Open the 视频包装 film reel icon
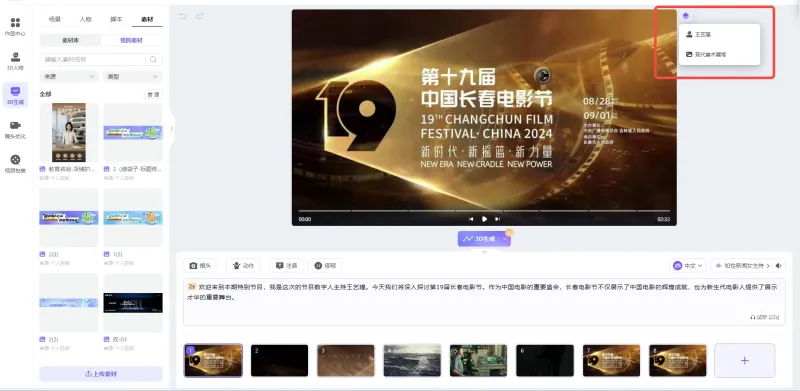800x391 pixels. click(x=15, y=164)
